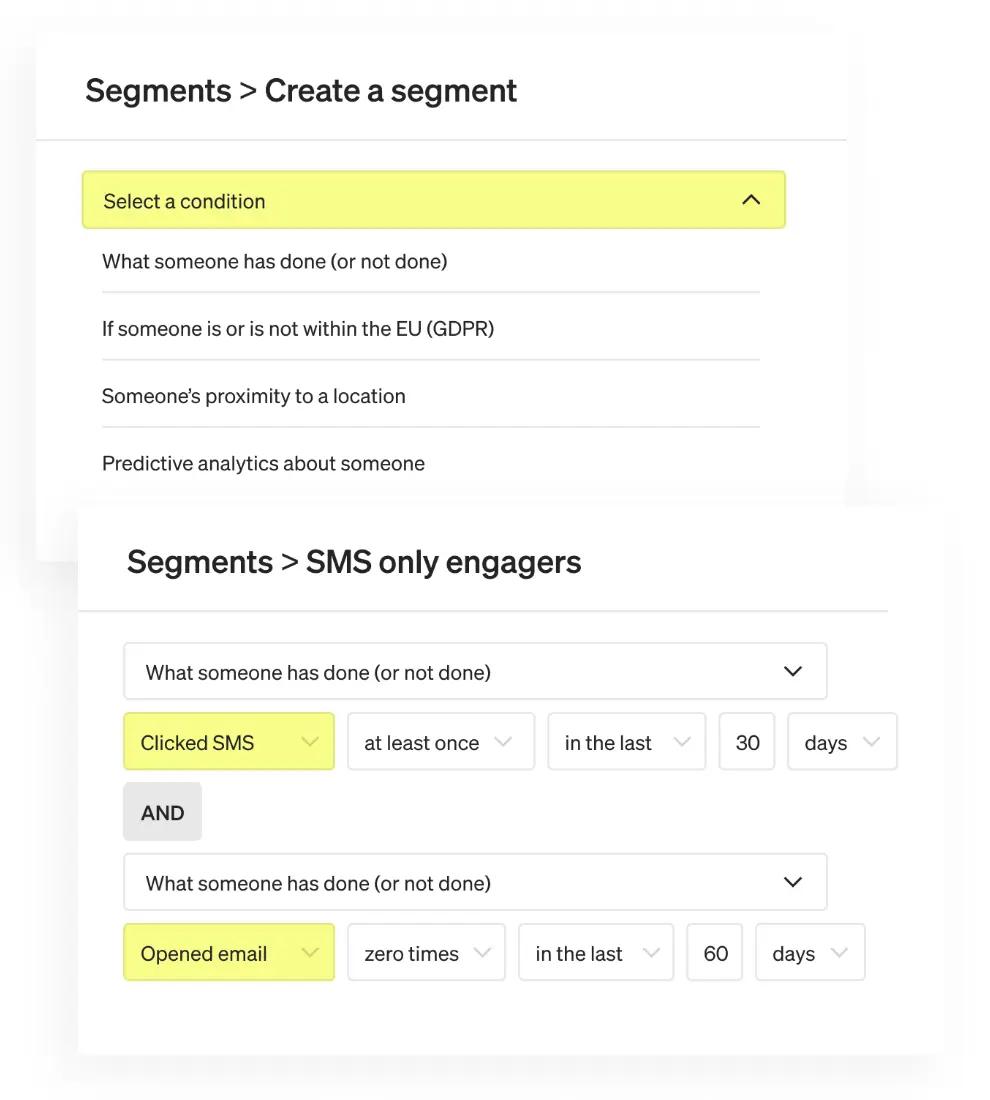Pick 'Someone's proximity to a location' condition
This screenshot has width=990, height=1100.
pyautogui.click(x=254, y=396)
